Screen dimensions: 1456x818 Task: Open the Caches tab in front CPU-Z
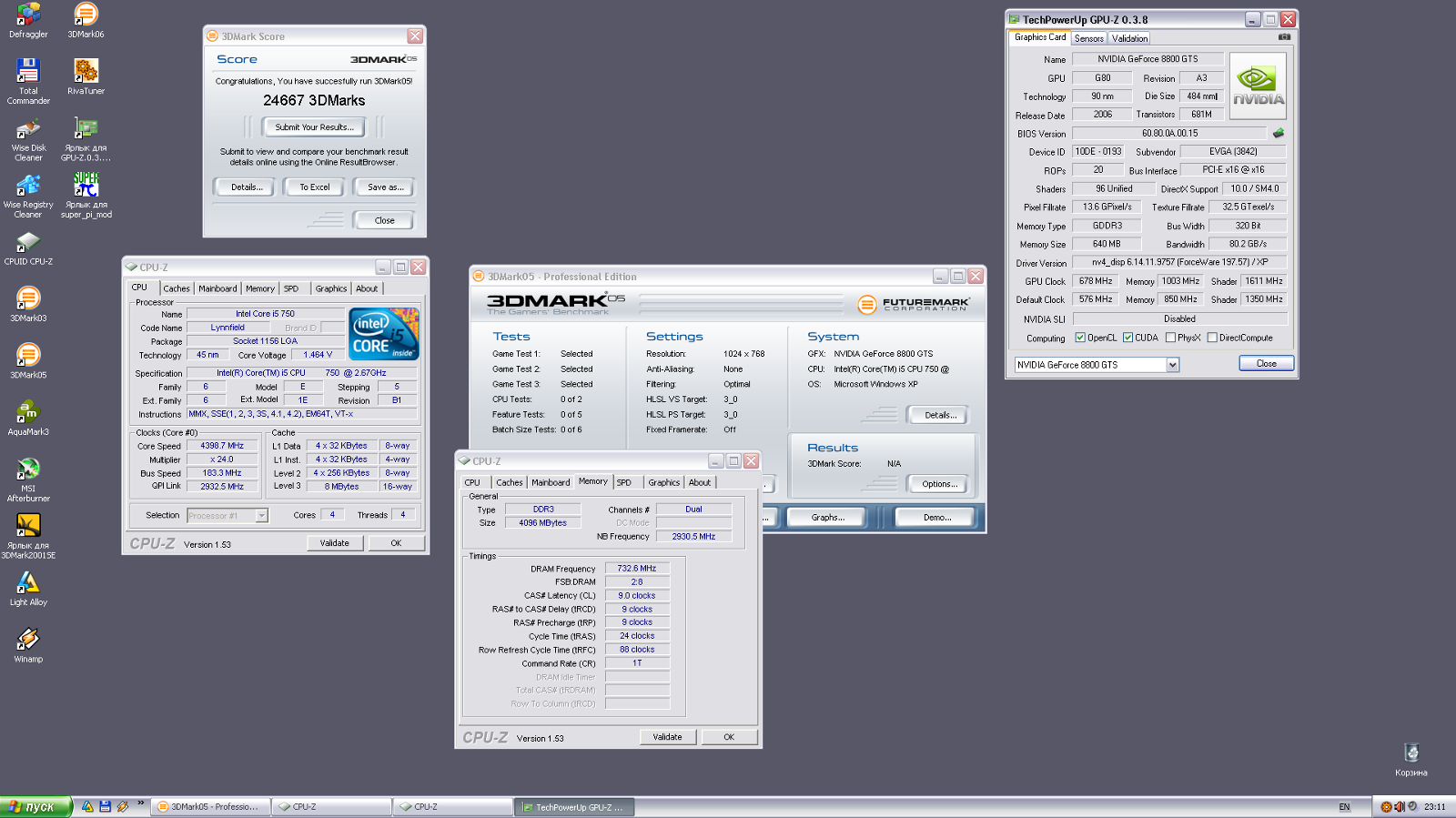pyautogui.click(x=510, y=482)
